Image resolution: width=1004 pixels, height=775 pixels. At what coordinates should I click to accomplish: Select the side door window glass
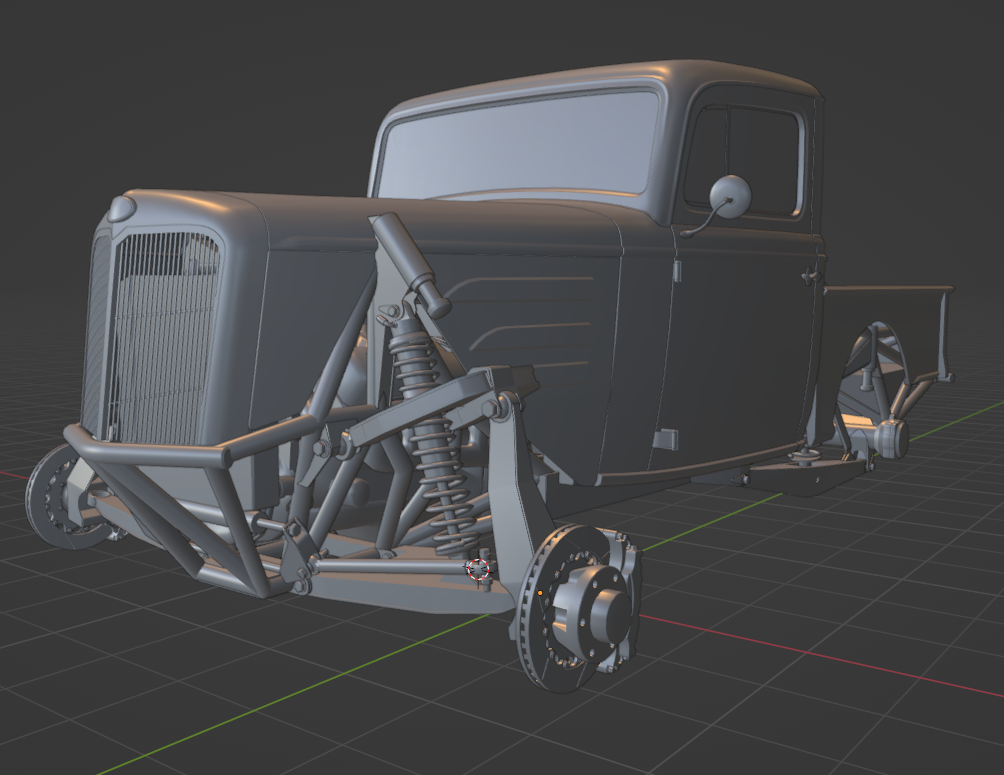(743, 160)
